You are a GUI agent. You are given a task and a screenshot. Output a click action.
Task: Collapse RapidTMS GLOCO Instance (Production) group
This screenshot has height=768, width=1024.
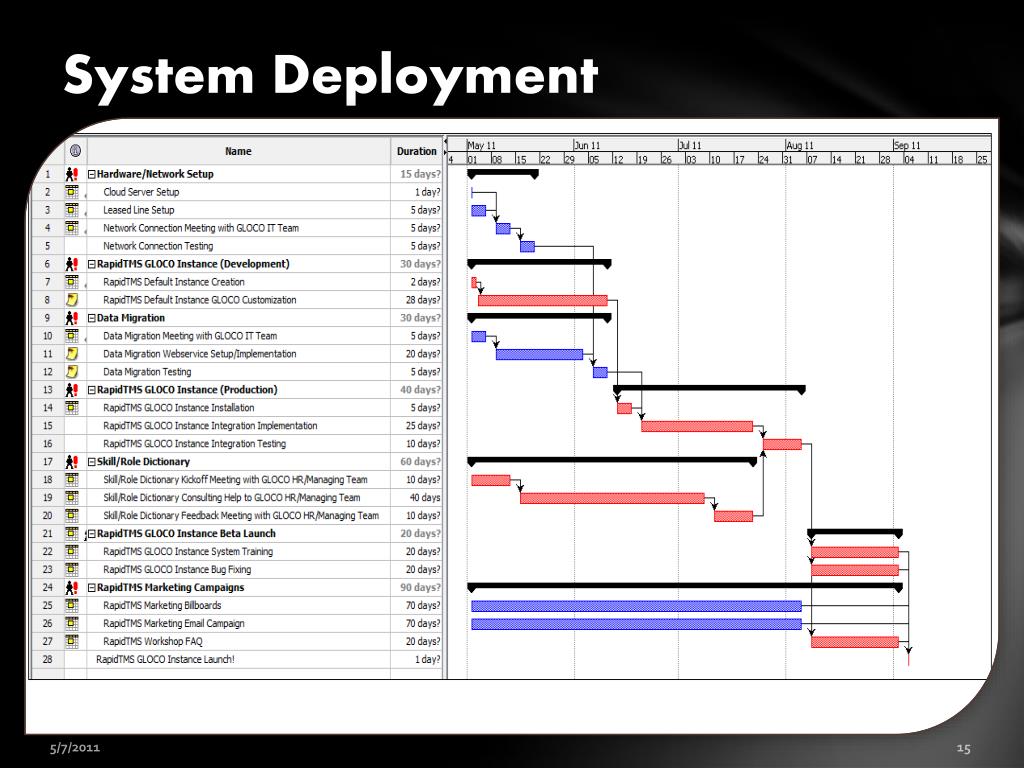tap(92, 390)
